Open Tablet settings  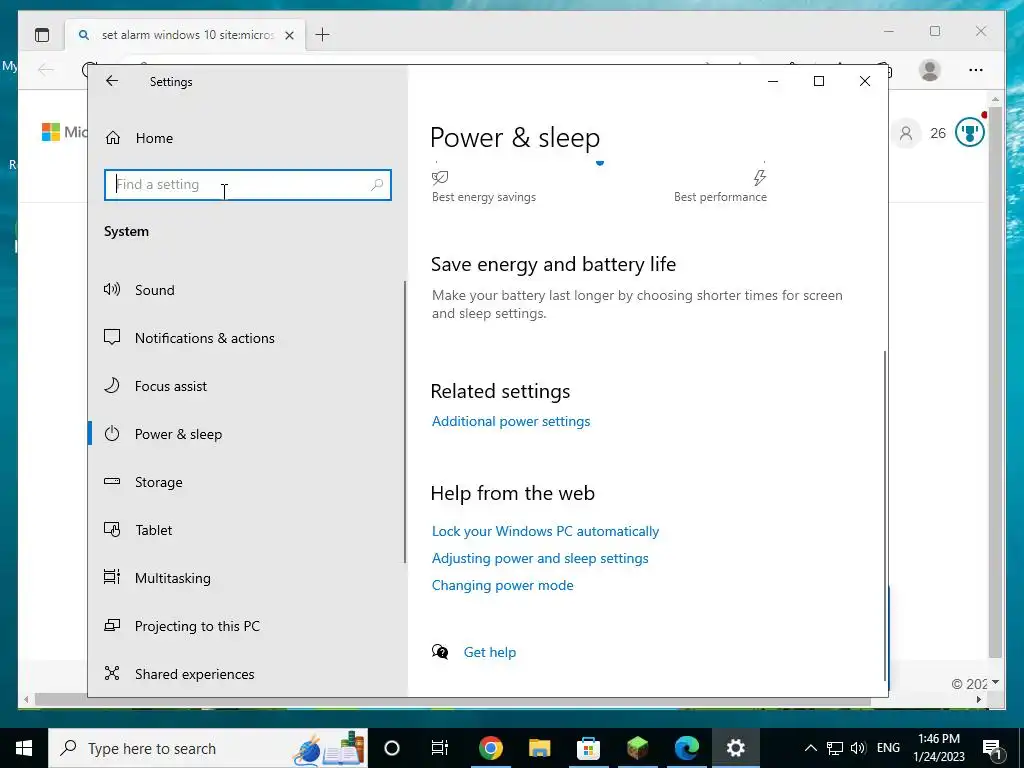153,530
